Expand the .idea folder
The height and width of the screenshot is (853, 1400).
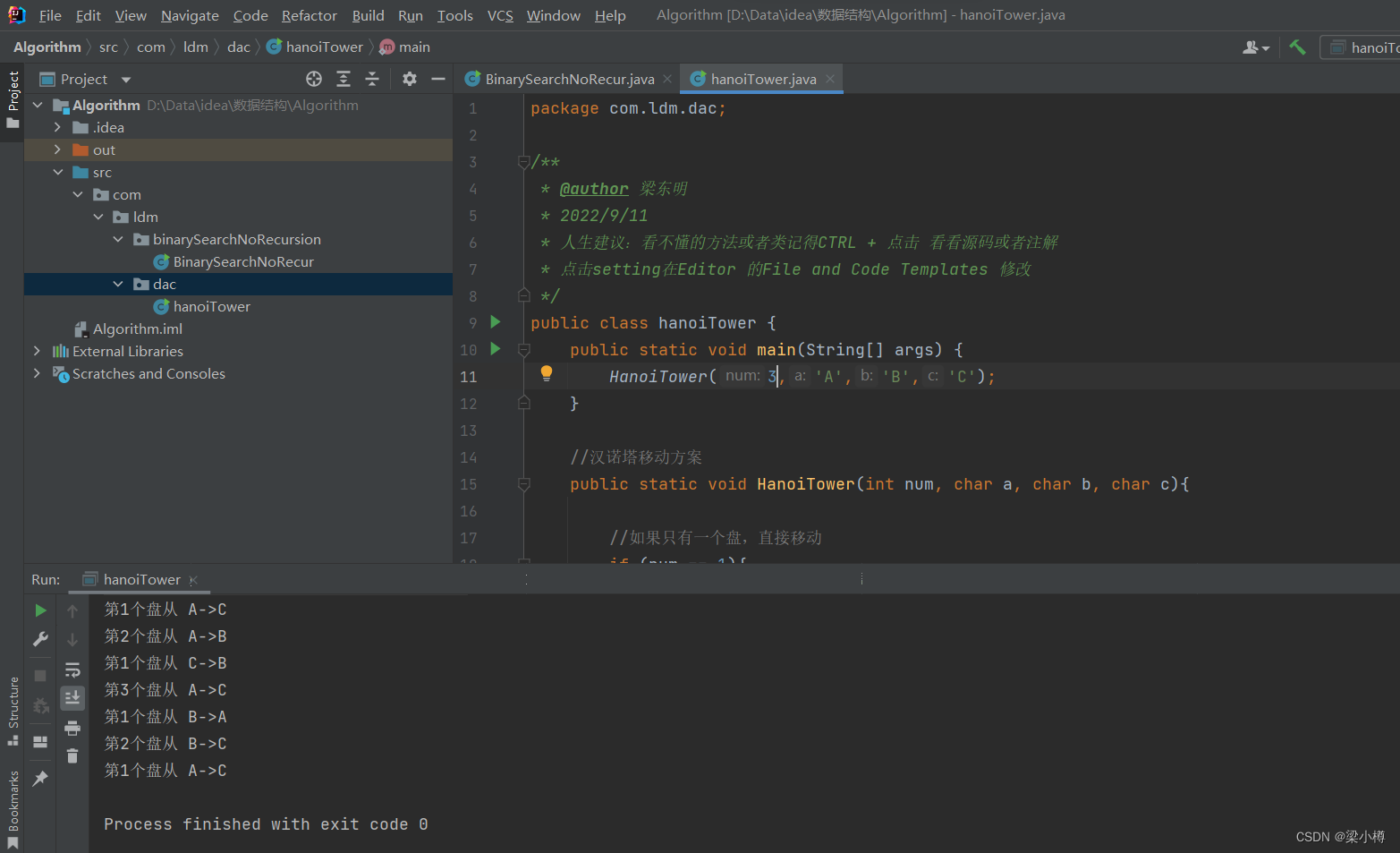click(57, 127)
